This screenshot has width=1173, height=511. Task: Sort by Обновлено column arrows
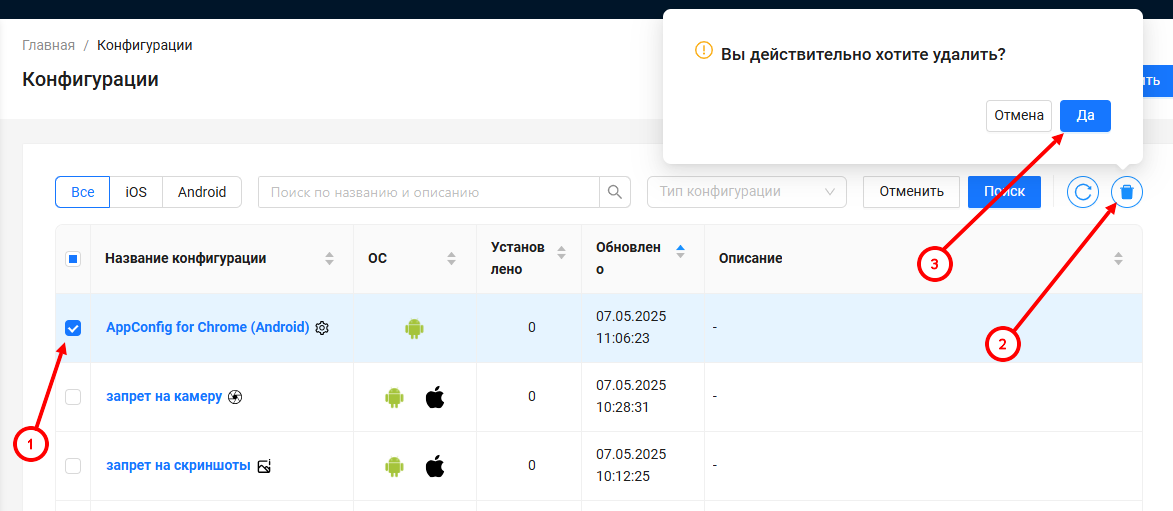[x=681, y=252]
